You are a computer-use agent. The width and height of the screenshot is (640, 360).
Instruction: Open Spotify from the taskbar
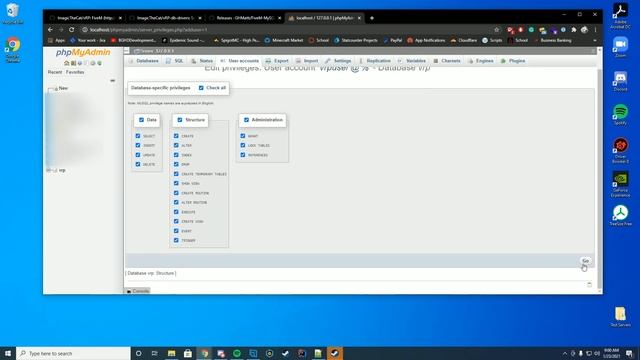(x=237, y=353)
